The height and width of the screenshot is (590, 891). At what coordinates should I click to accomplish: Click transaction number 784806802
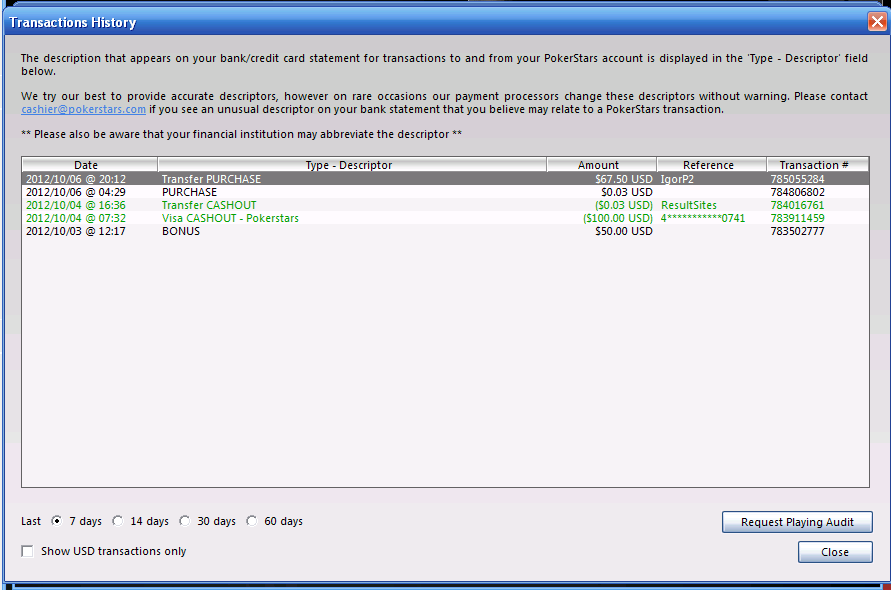click(797, 192)
